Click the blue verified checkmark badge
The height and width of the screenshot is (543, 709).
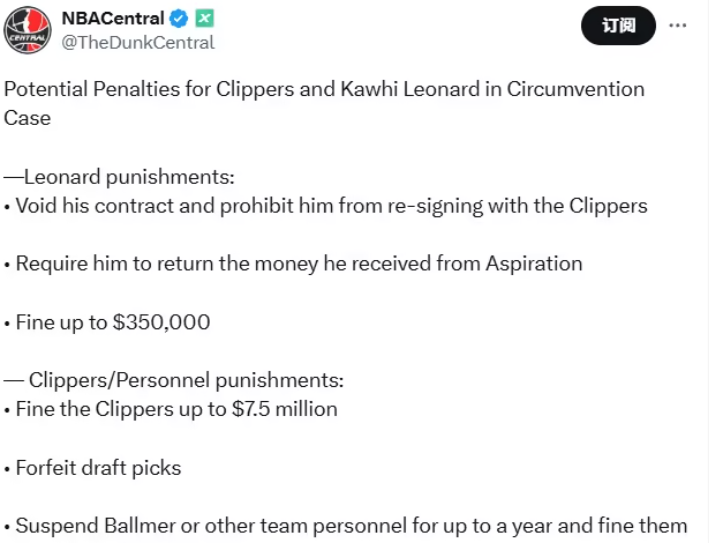179,19
